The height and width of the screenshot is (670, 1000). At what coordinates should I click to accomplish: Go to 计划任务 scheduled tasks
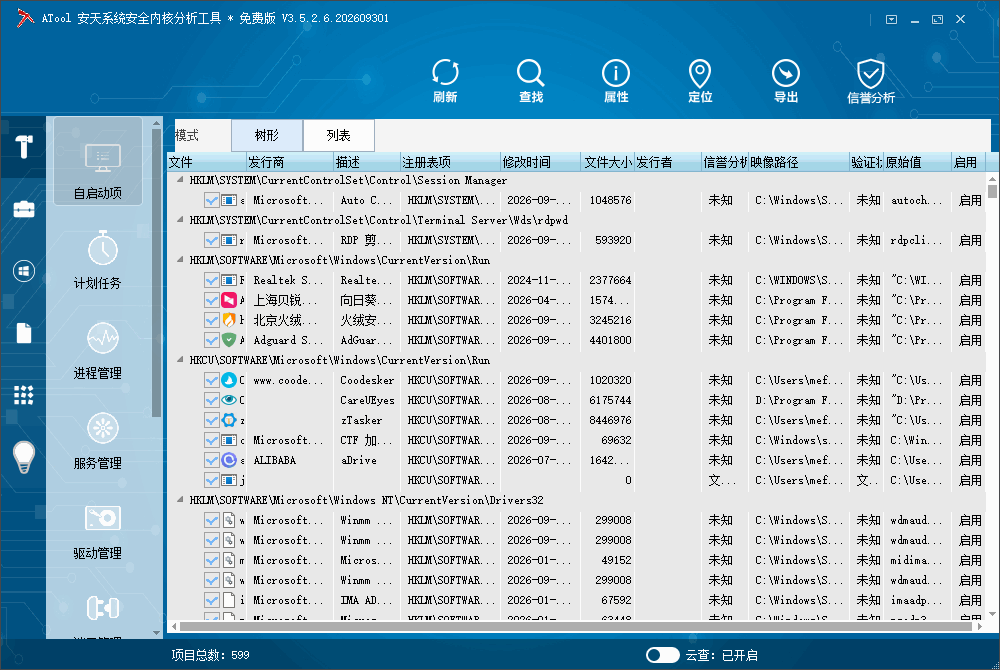pos(98,261)
